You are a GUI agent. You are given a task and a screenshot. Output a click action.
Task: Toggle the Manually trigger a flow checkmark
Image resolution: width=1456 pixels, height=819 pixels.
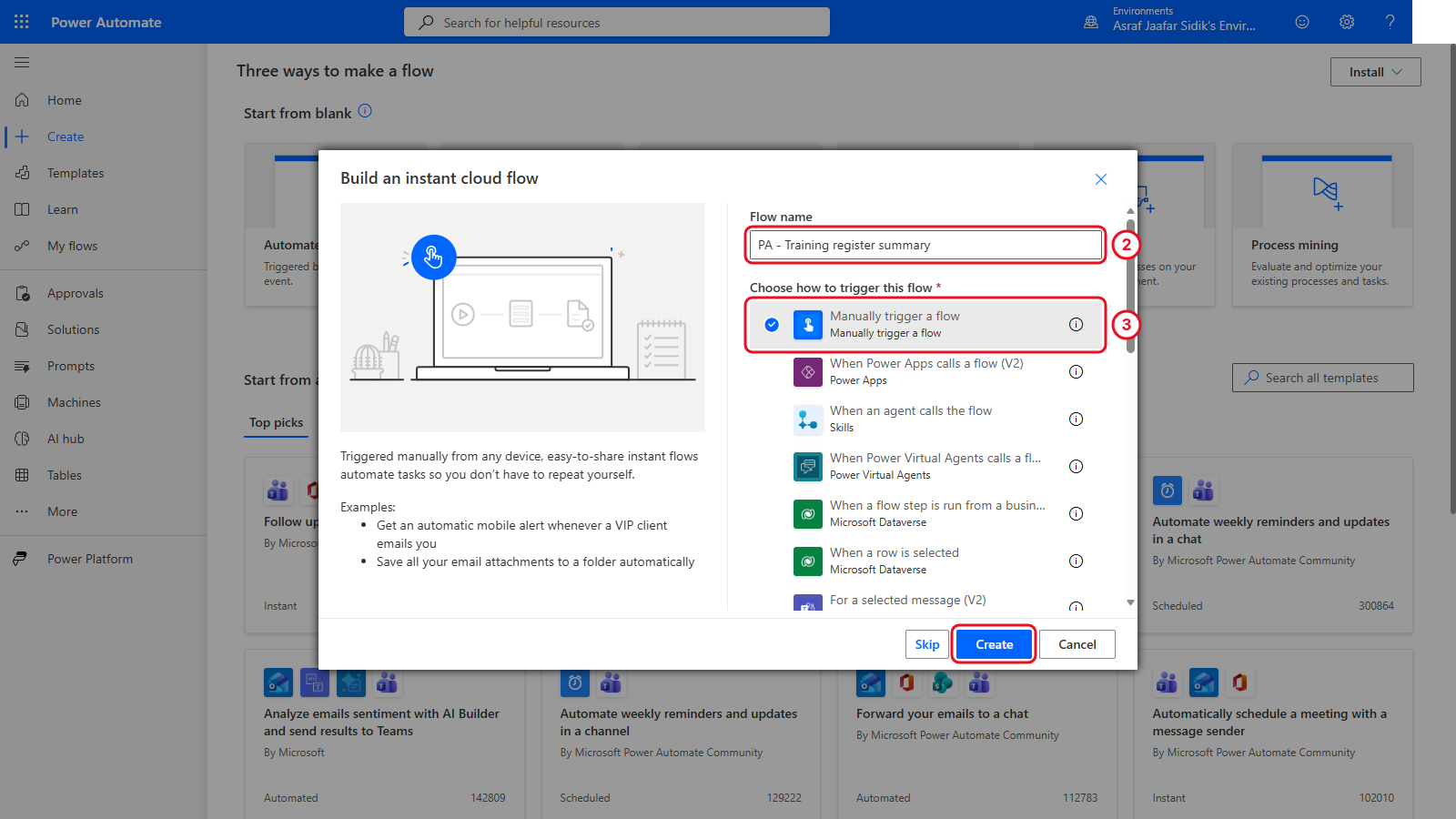click(x=772, y=325)
